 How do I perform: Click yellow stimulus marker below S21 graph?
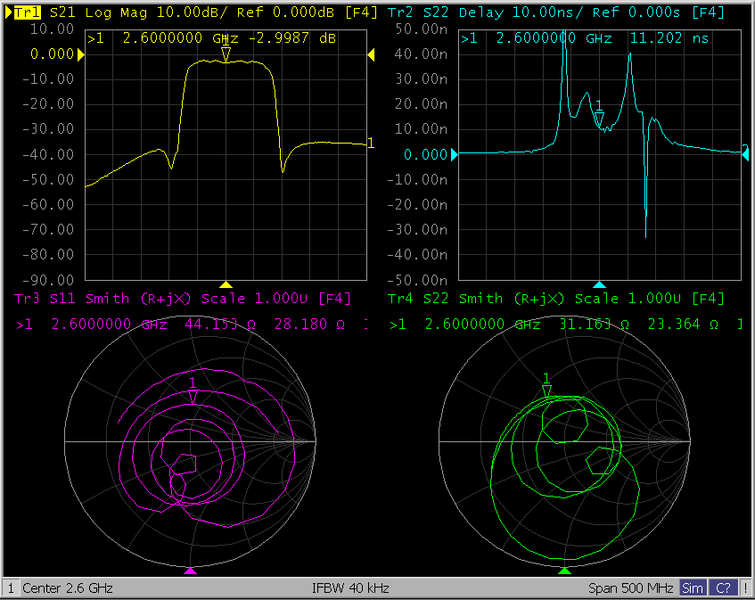point(226,285)
